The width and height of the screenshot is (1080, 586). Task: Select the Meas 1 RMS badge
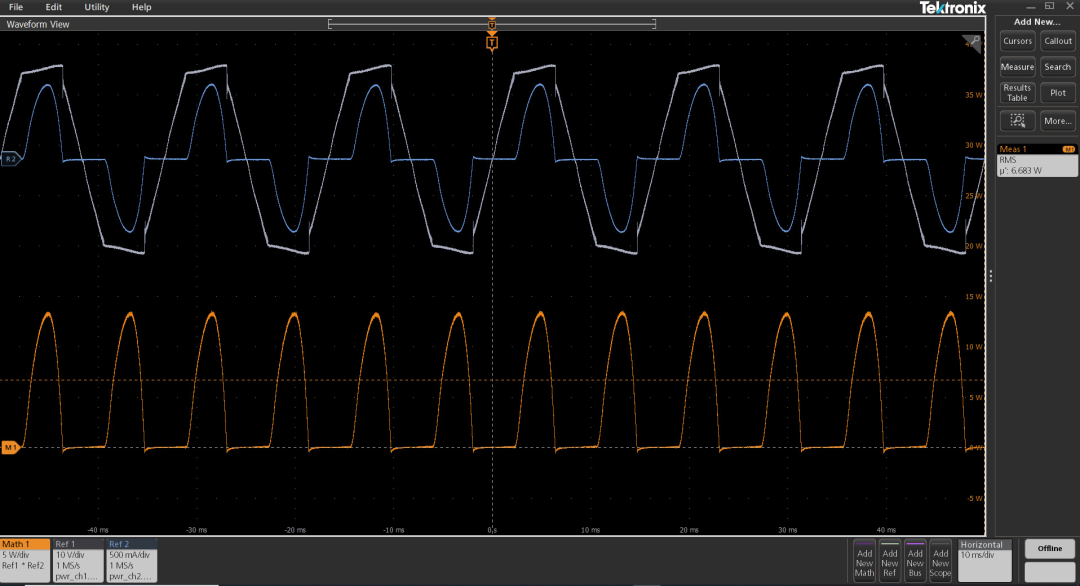(1037, 160)
